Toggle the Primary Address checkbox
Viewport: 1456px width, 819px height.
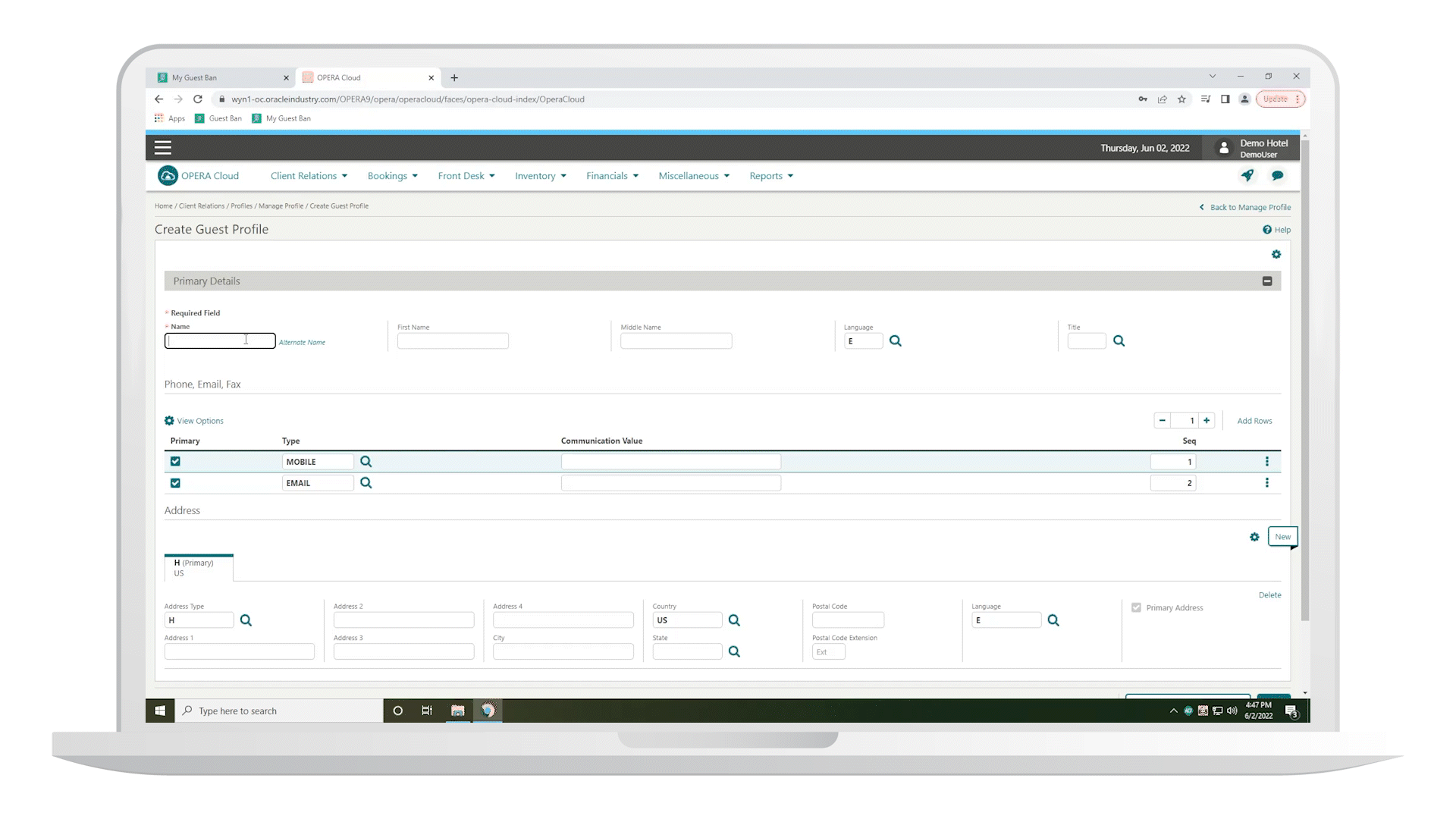click(x=1136, y=607)
